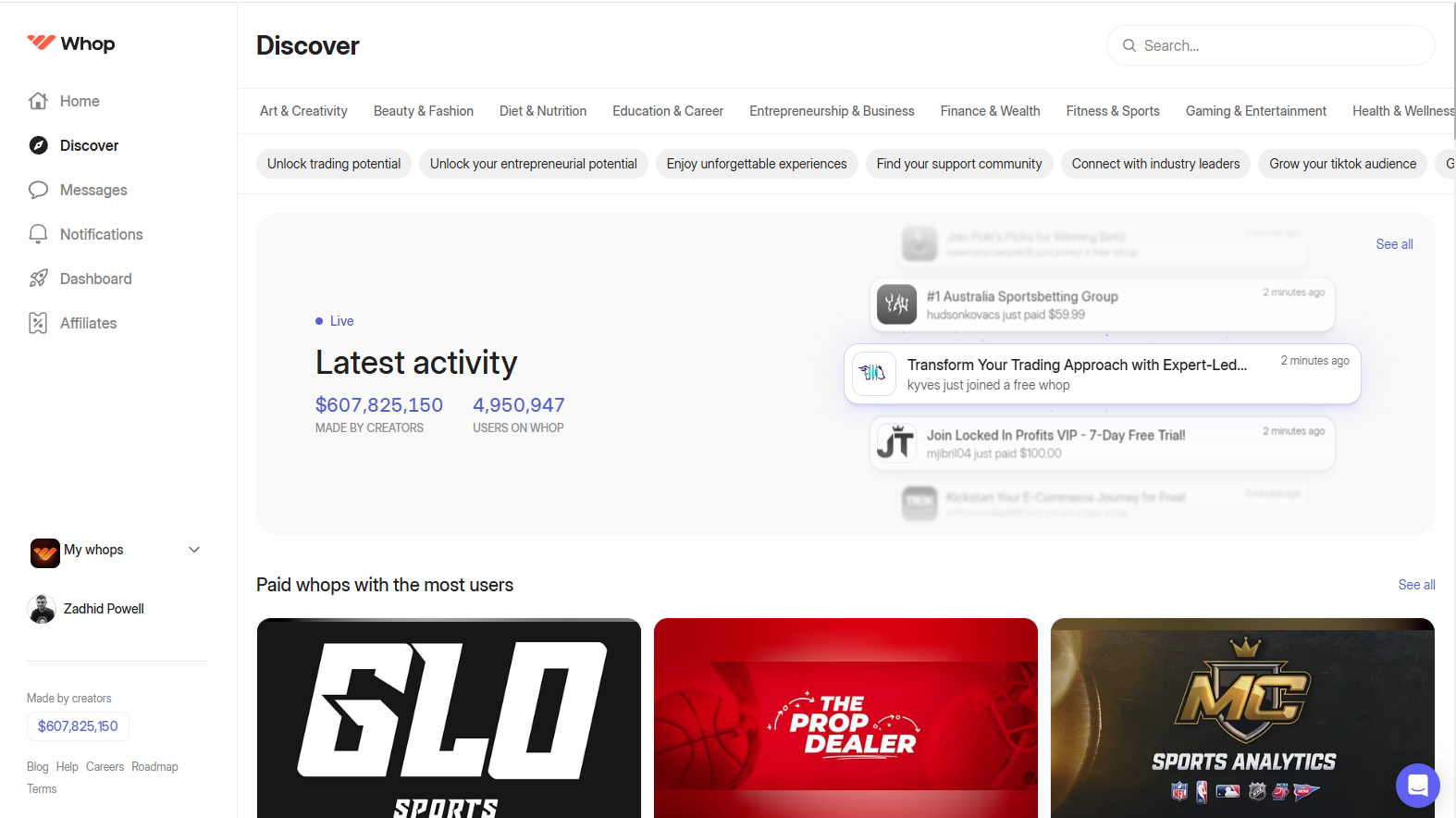Click the Live indicator label
1456x818 pixels.
pos(341,321)
